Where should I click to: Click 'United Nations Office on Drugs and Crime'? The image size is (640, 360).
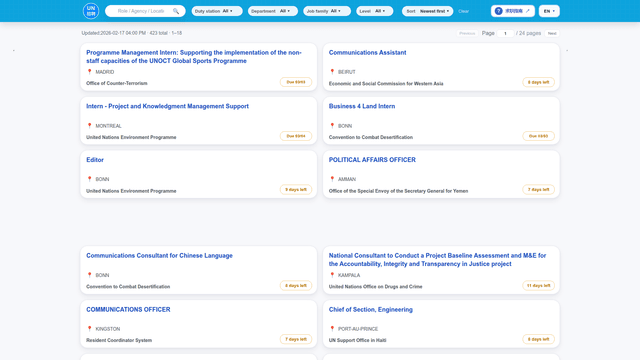[376, 287]
